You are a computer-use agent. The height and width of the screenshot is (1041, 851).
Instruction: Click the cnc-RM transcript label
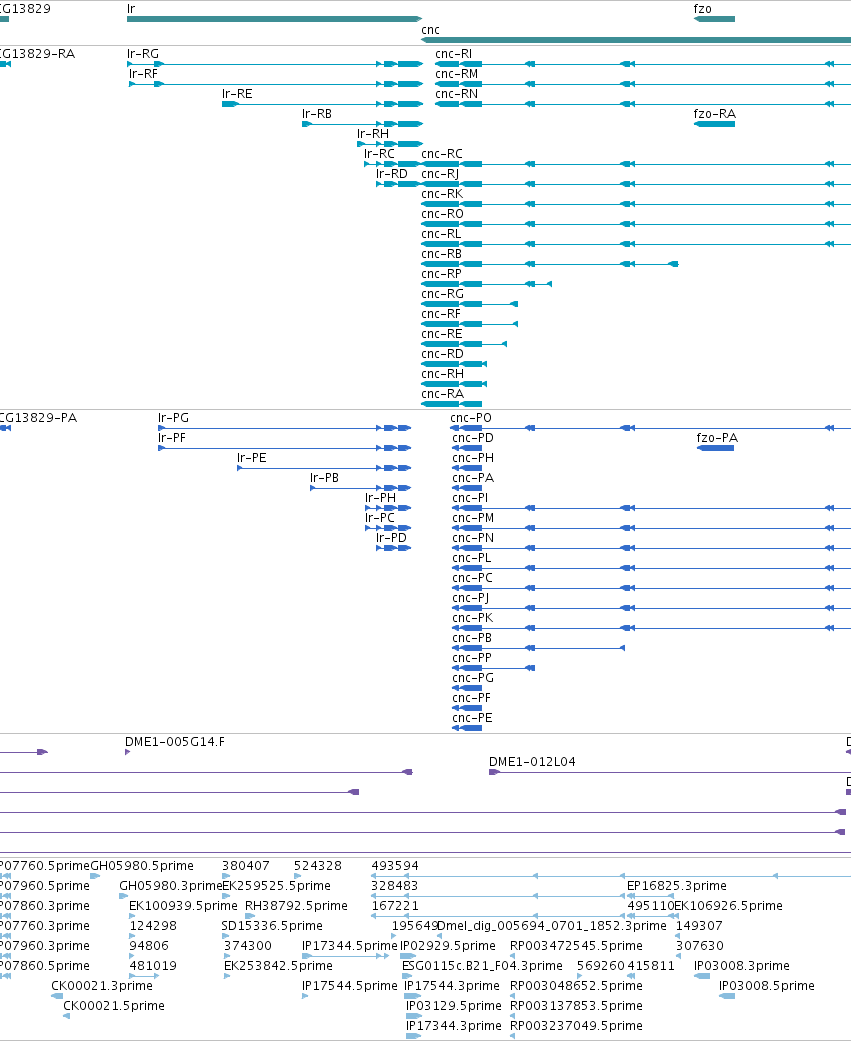point(456,74)
